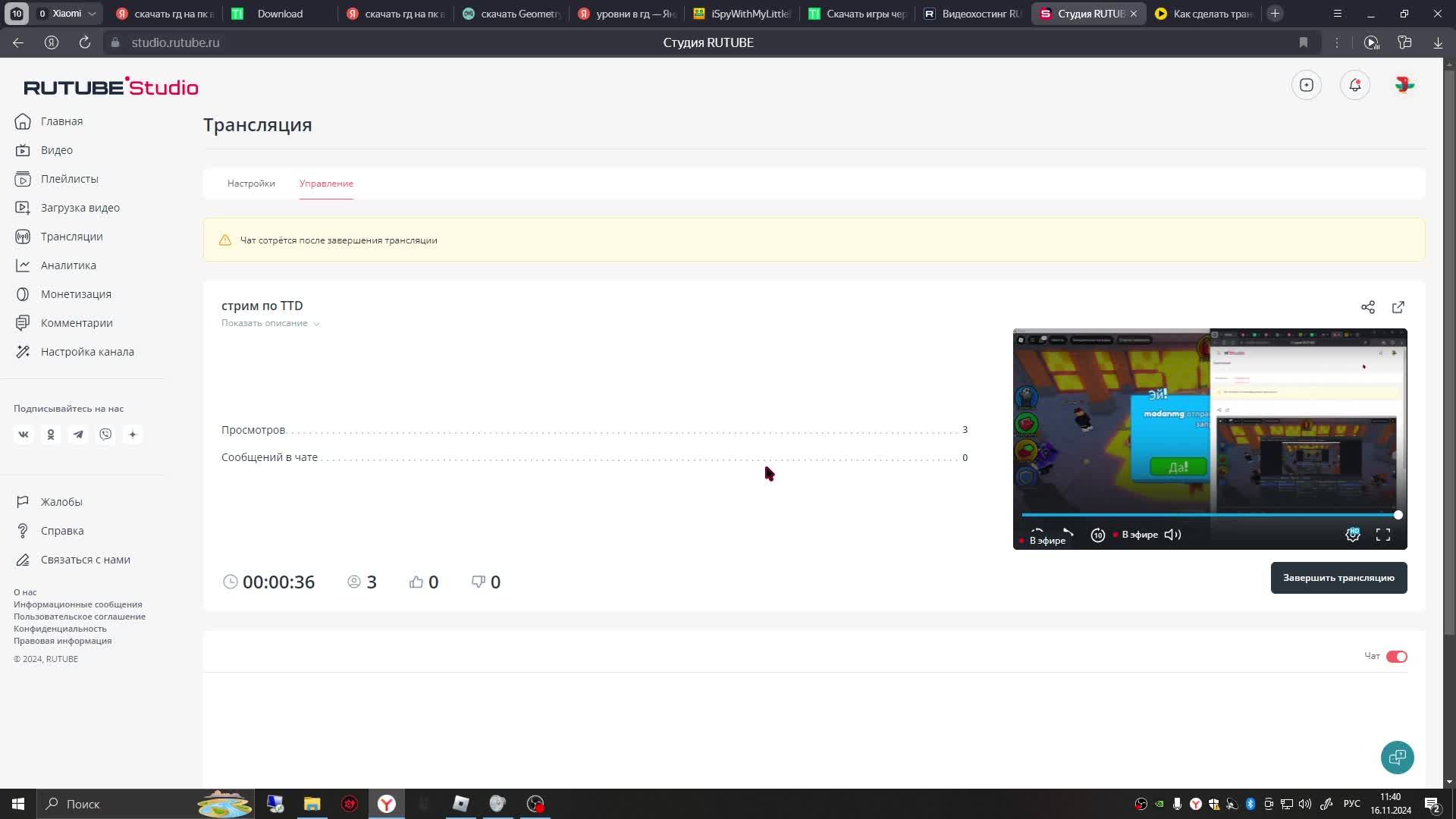Open player quality settings gear with HD badge

coord(1352,535)
